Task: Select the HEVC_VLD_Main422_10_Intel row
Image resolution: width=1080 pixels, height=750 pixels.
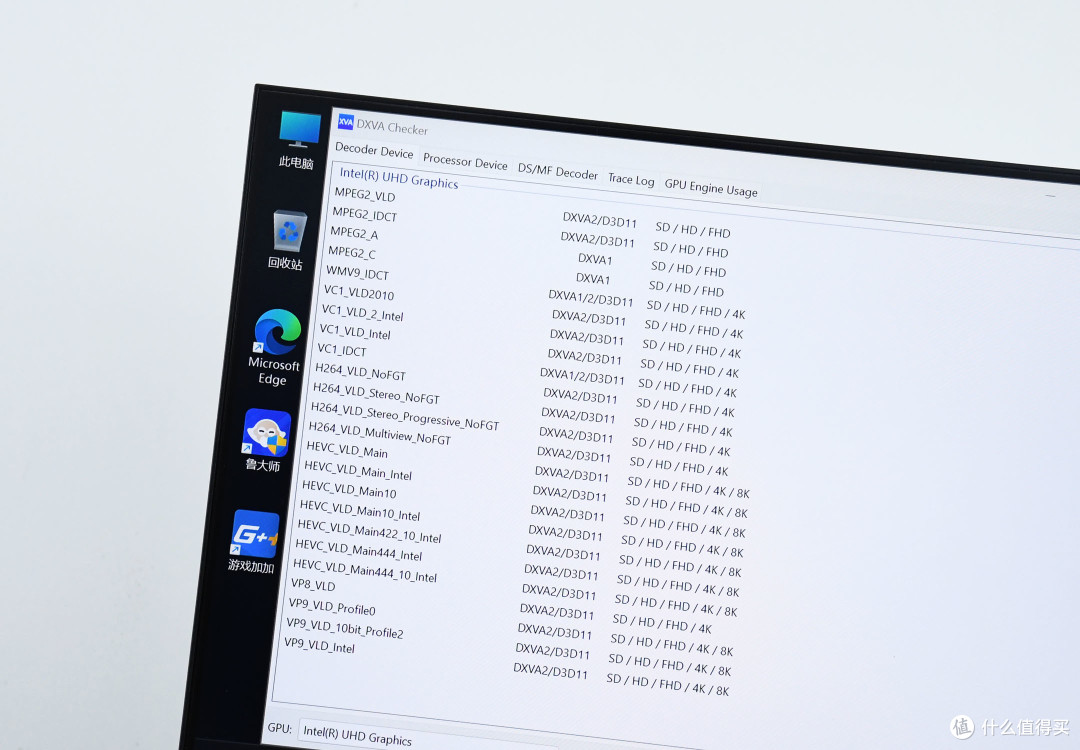Action: [520, 548]
